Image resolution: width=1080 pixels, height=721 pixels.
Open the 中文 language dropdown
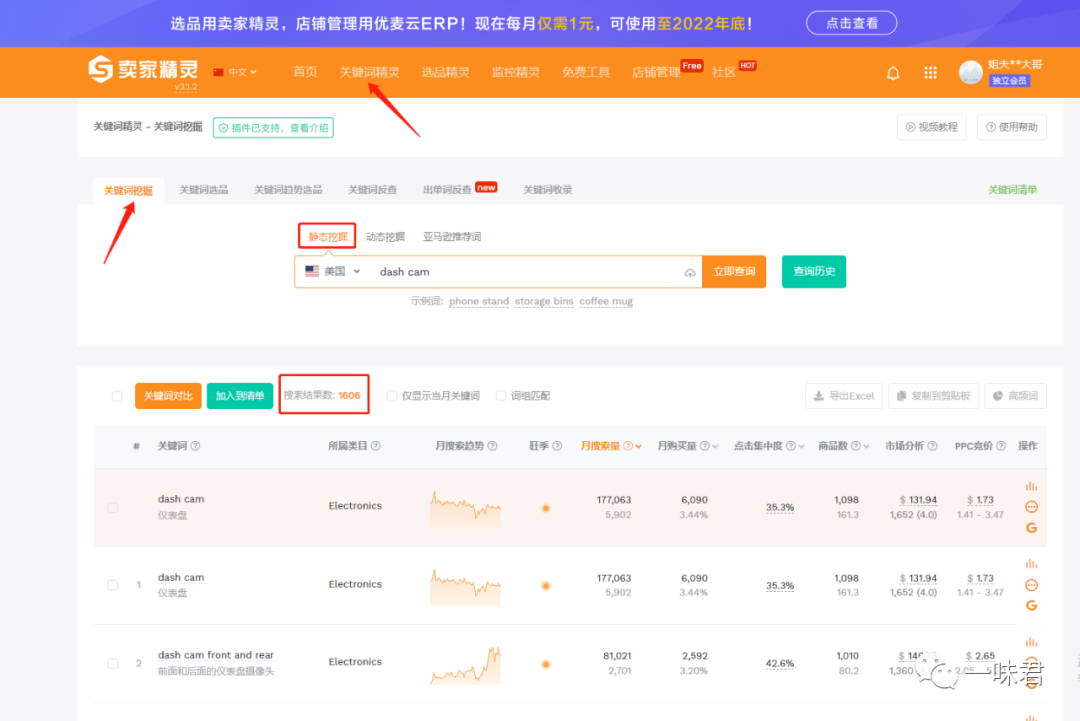coord(236,72)
